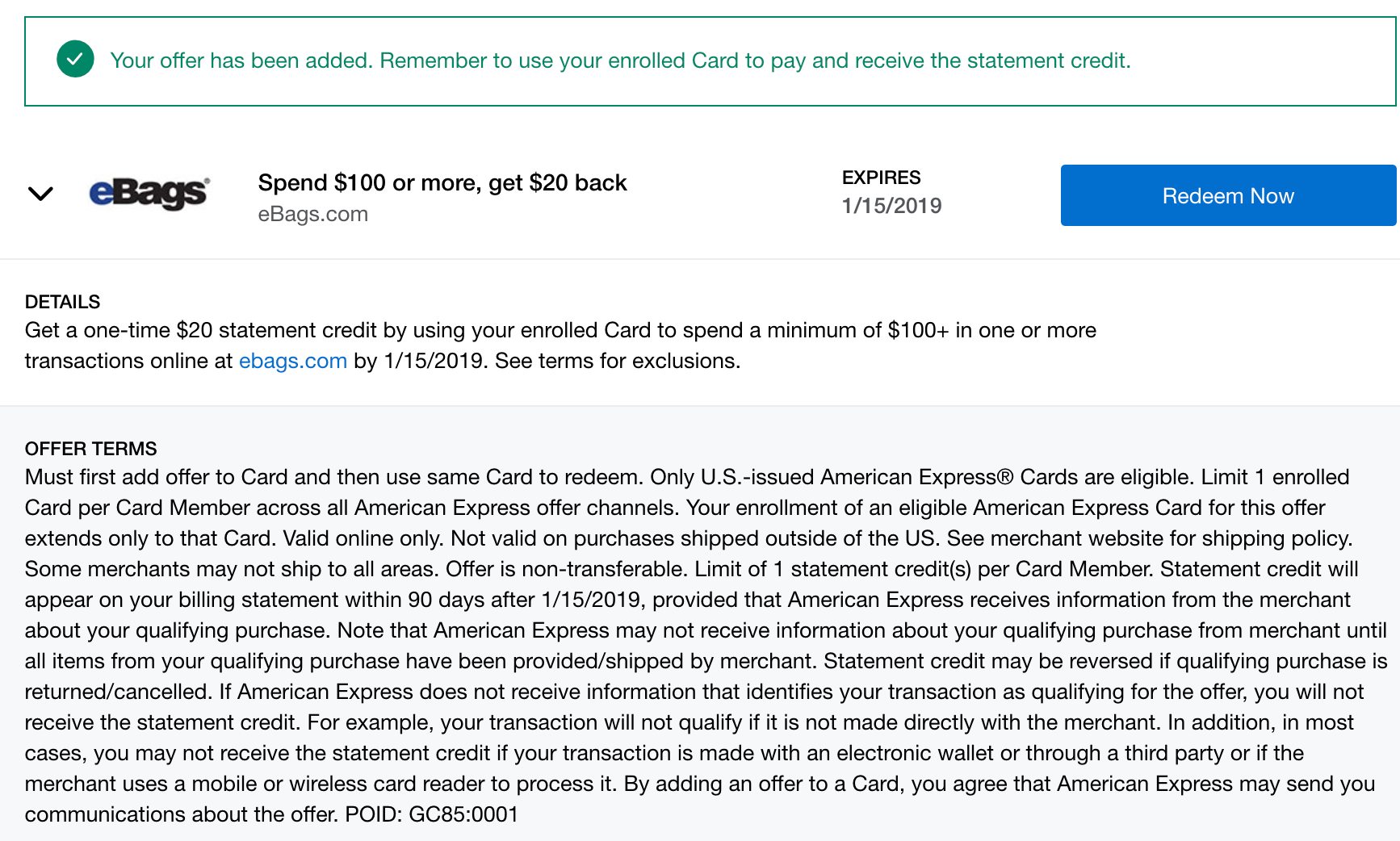Click the green checkmark success icon
The width and height of the screenshot is (1400, 841).
(75, 60)
